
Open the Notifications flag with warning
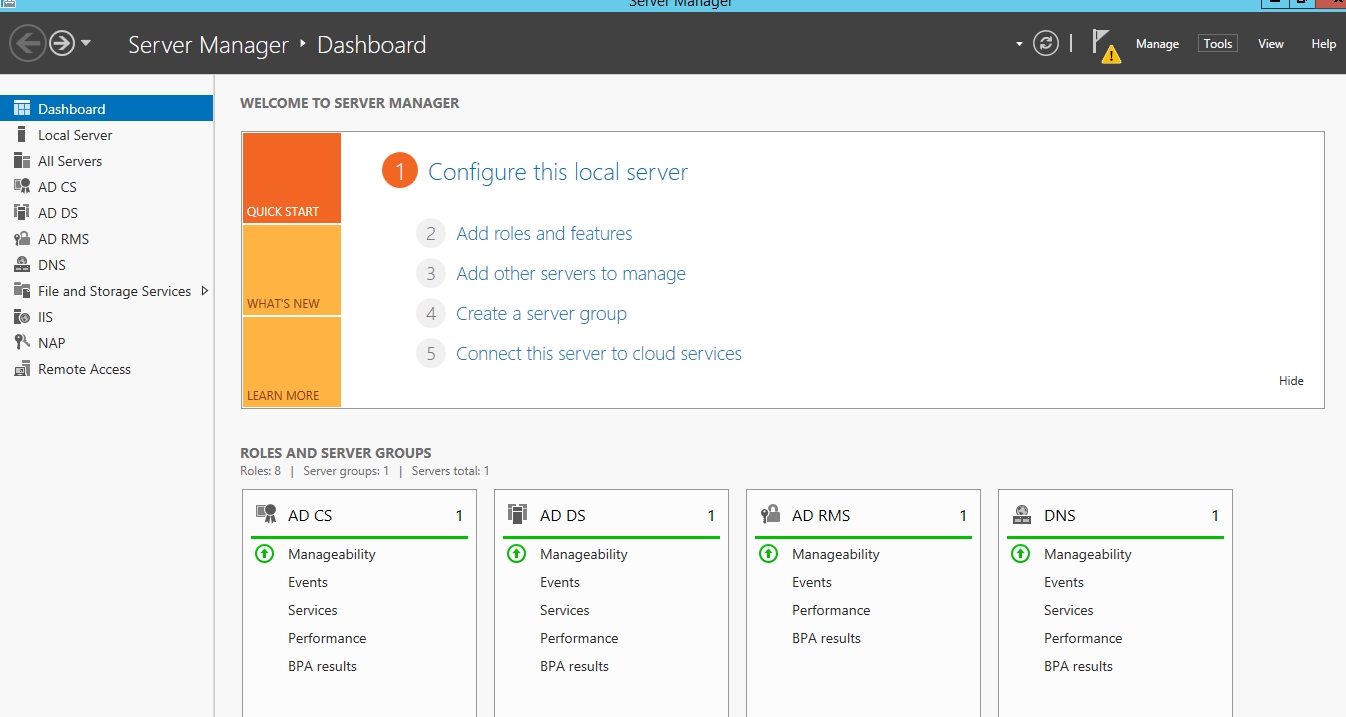[1105, 45]
